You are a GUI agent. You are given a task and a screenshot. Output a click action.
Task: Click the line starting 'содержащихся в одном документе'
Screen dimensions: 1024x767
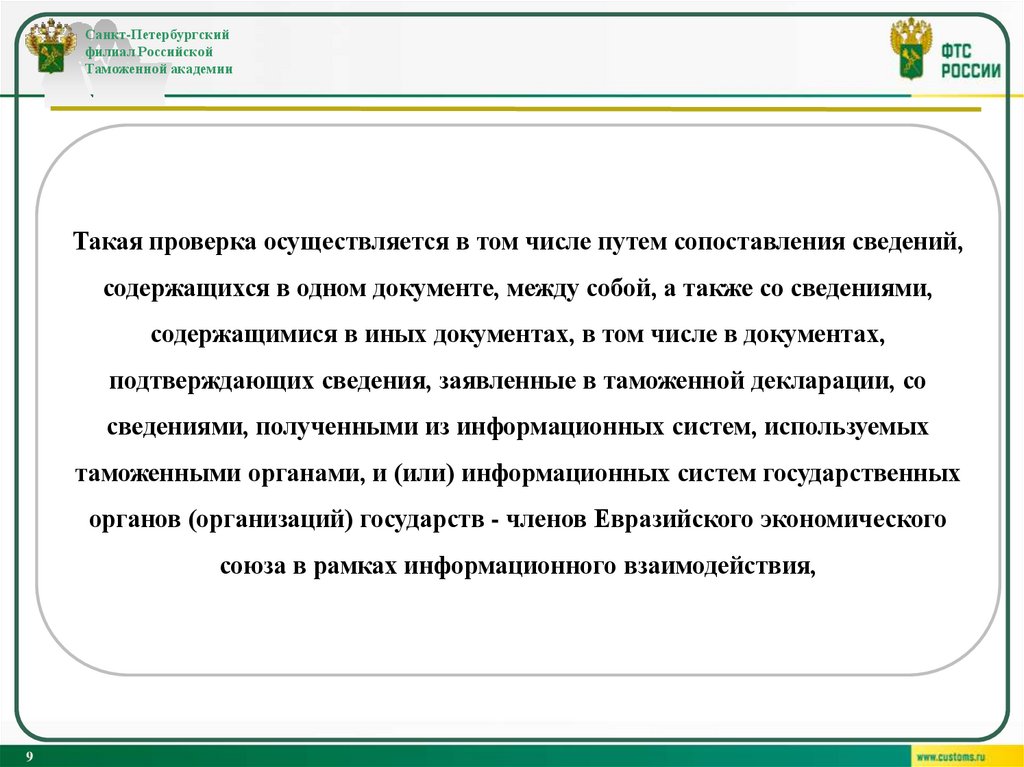(518, 288)
